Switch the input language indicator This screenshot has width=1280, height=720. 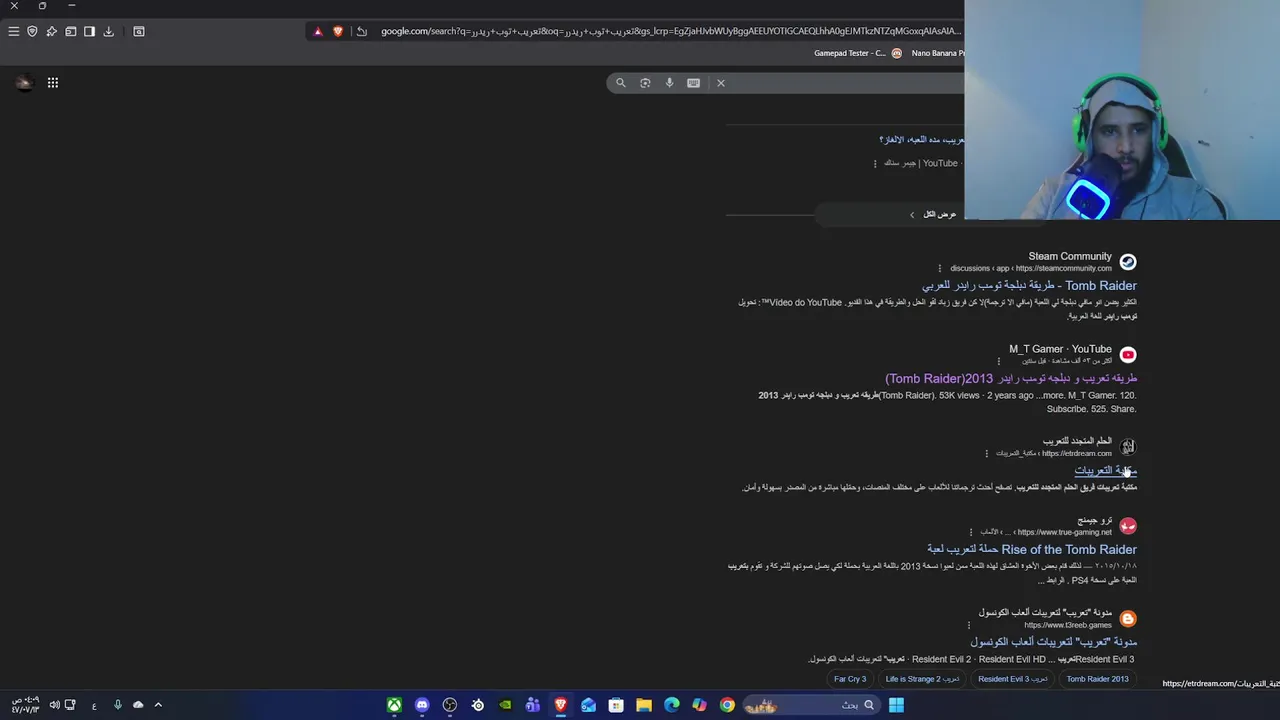[94, 706]
